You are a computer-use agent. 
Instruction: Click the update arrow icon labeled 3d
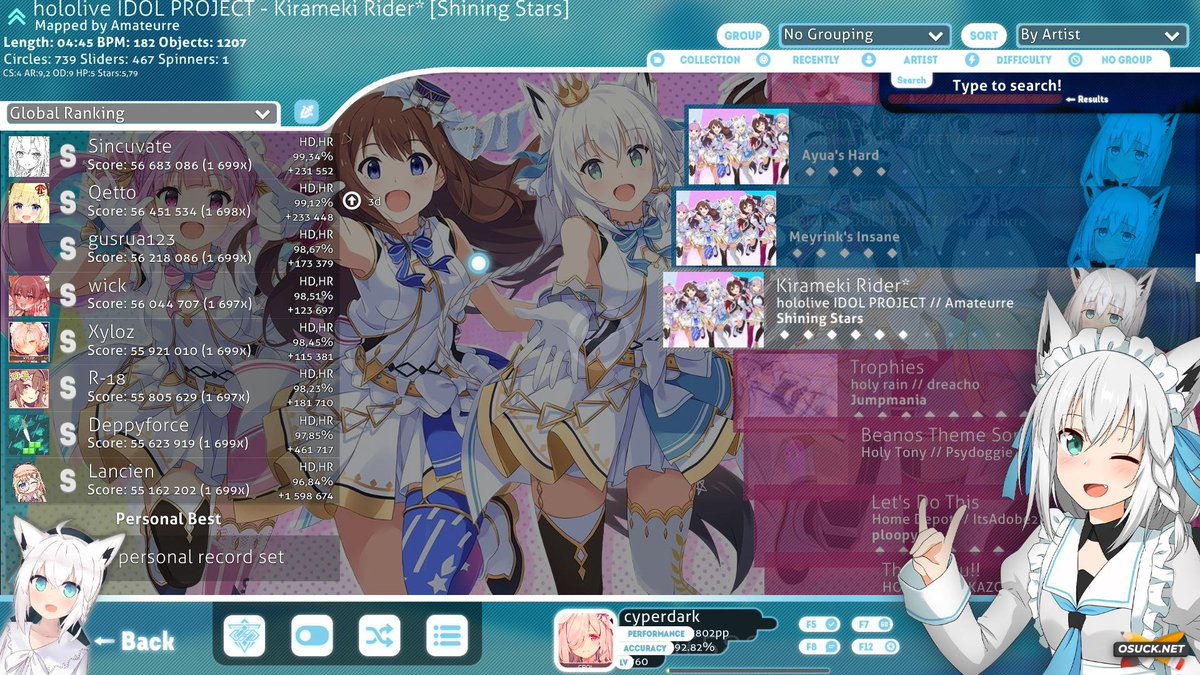coord(351,201)
